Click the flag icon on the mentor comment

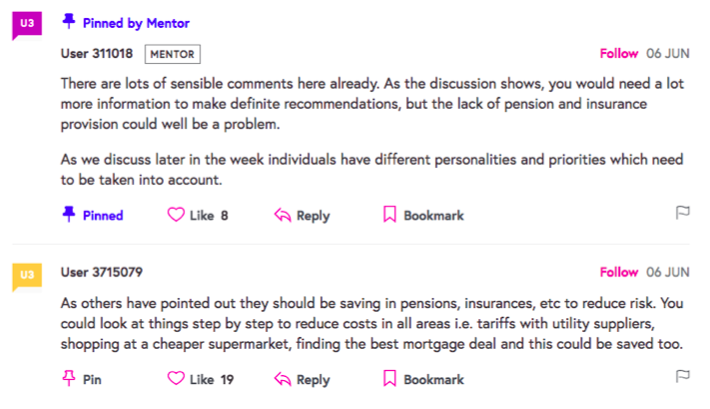point(683,213)
